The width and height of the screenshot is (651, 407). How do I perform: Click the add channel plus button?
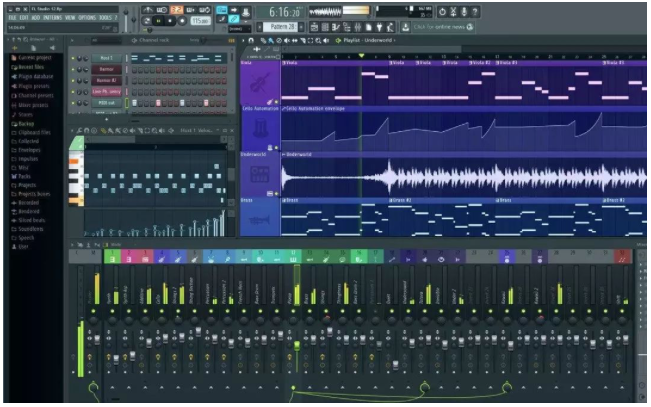[106, 119]
